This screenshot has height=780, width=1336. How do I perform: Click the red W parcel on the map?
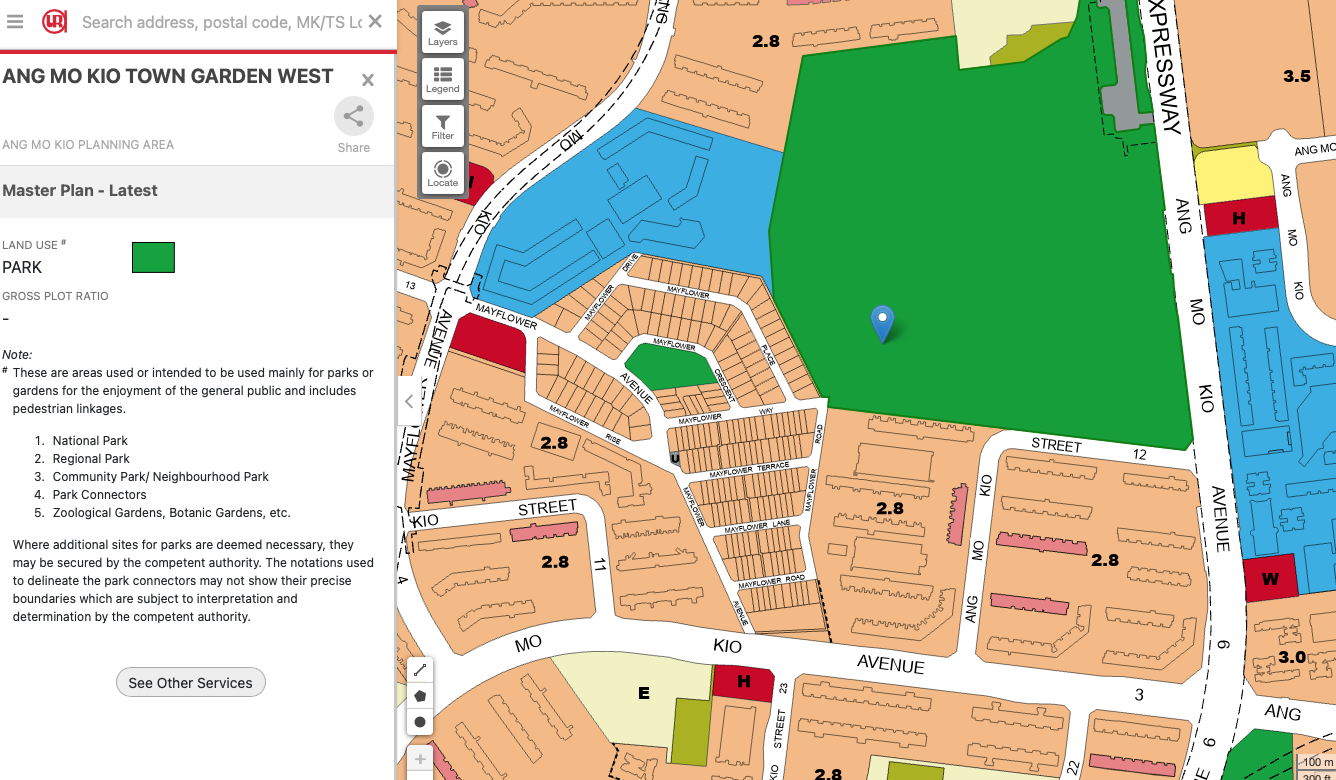coord(1270,578)
